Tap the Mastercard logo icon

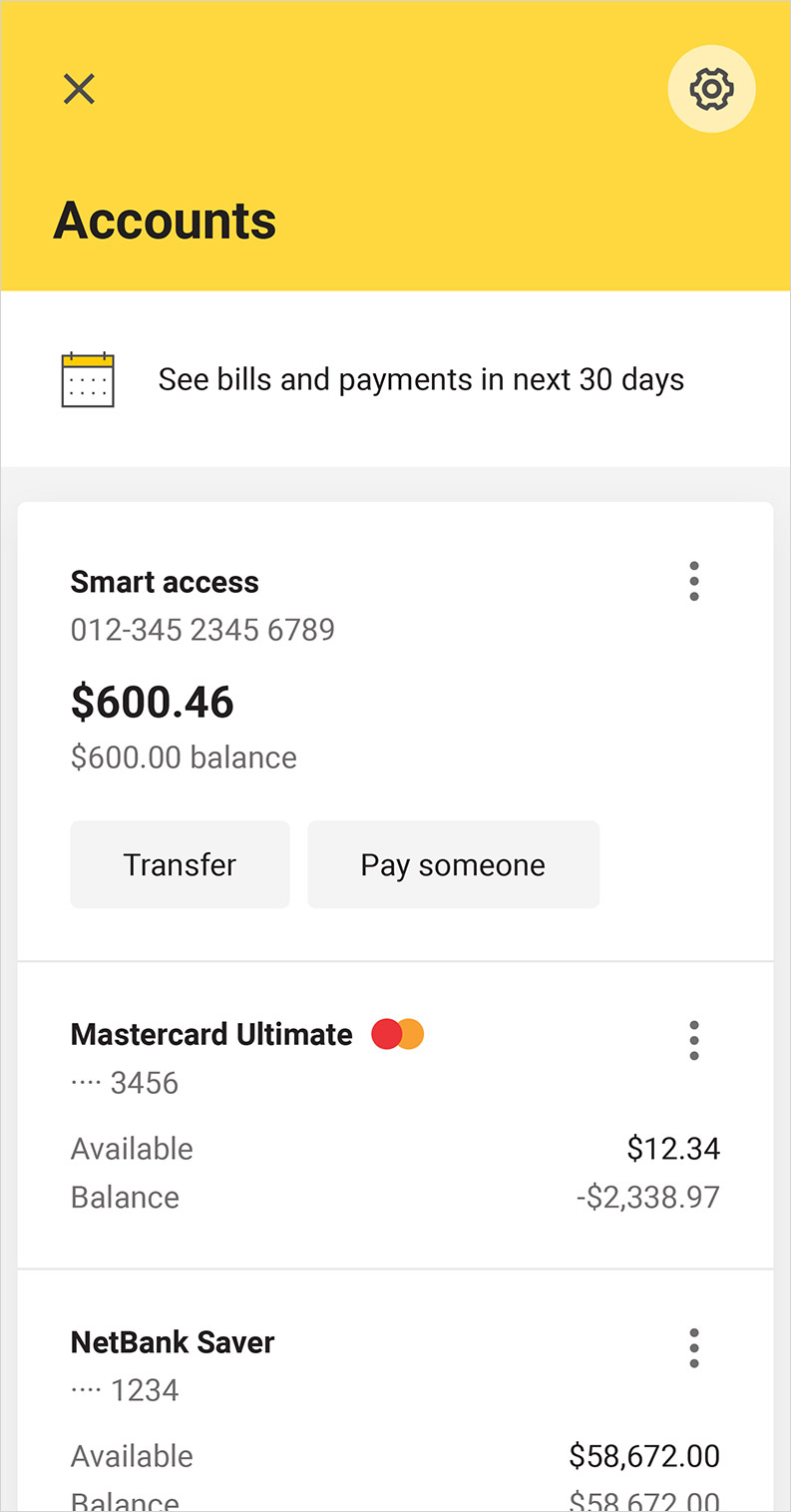(x=398, y=1034)
